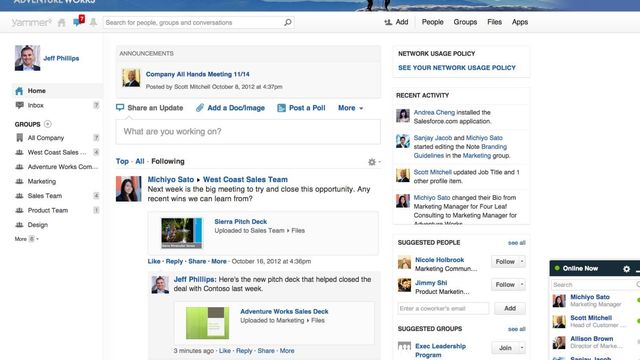Open dropdown arrow next to Join button
The height and width of the screenshot is (360, 640).
522,348
